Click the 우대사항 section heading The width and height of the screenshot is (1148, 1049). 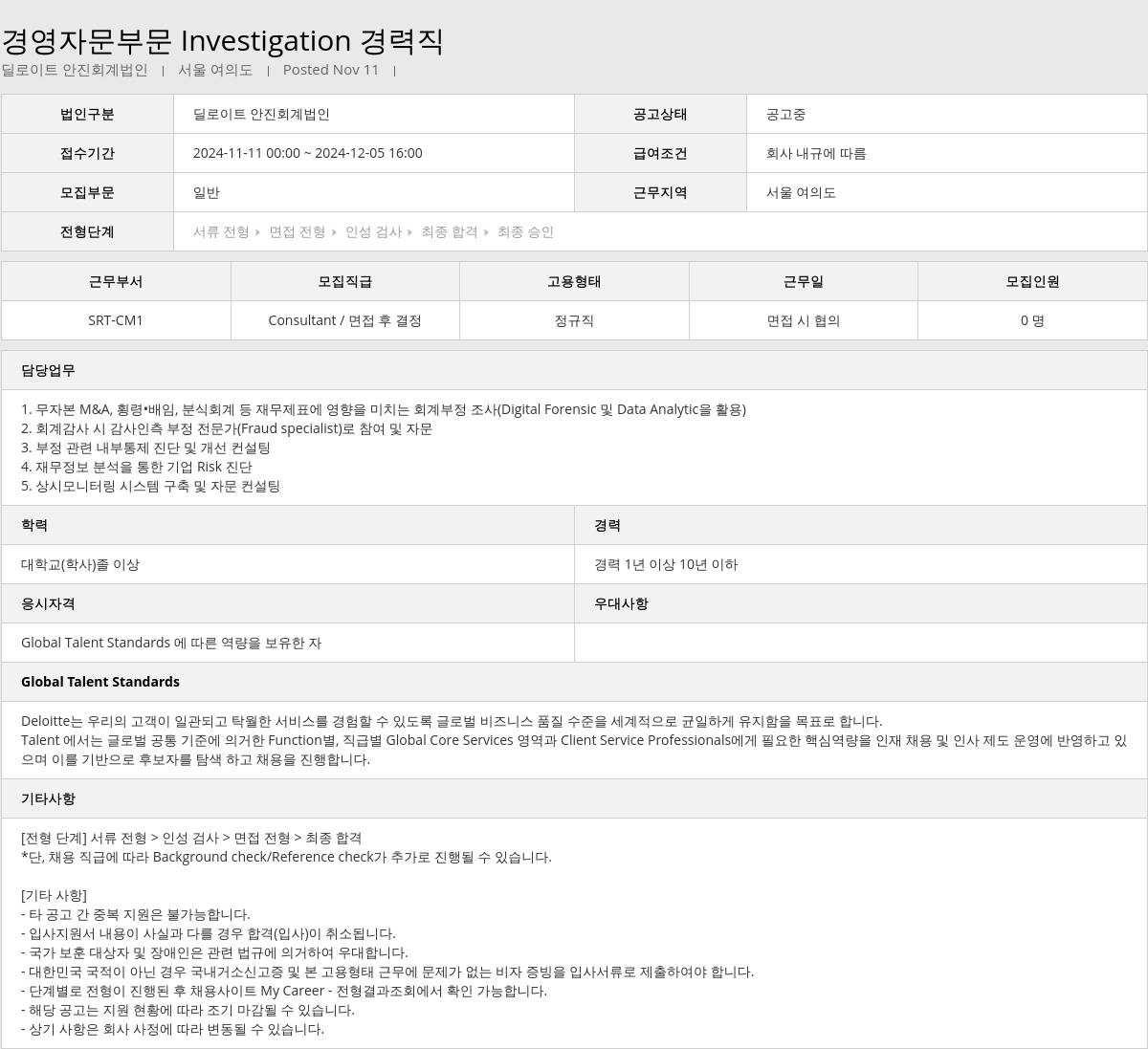[621, 603]
